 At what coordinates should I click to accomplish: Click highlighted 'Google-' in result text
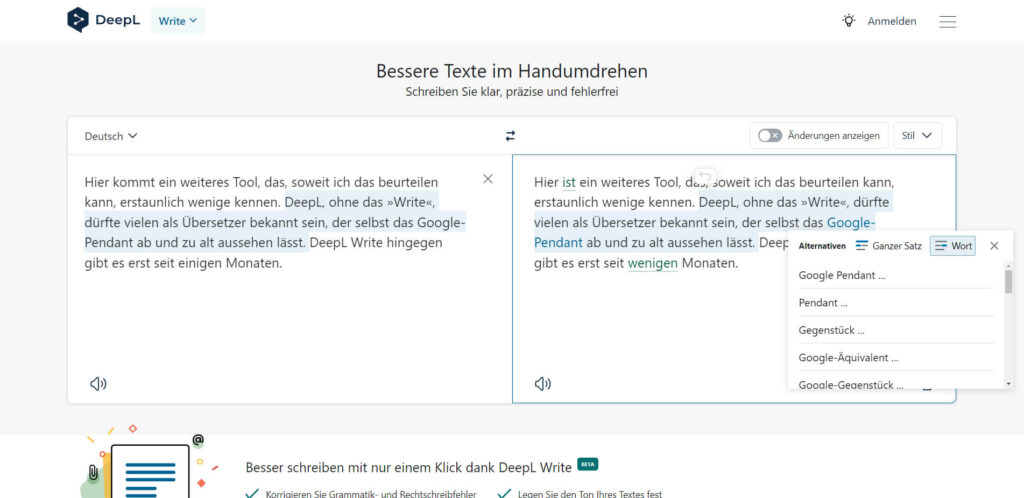(x=851, y=223)
